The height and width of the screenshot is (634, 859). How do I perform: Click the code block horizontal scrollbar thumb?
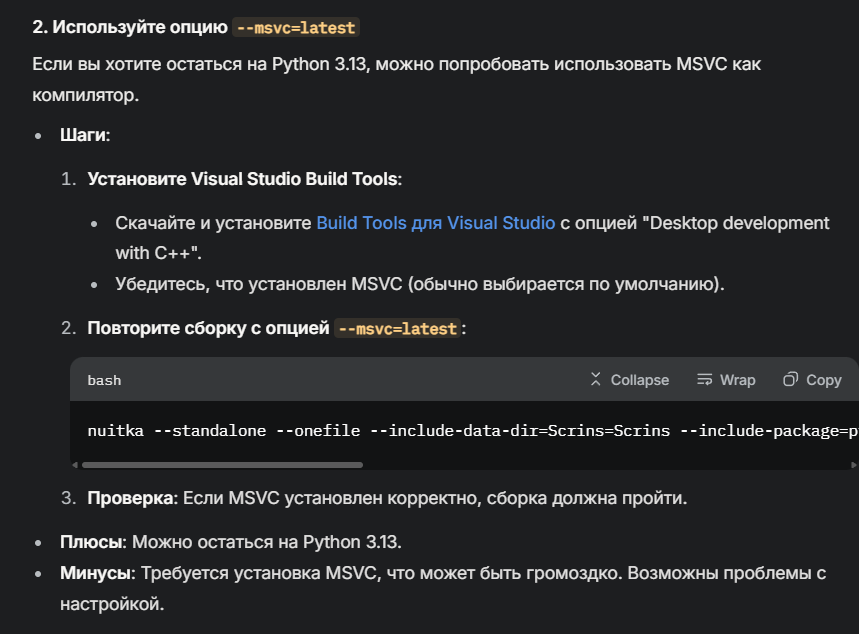coord(222,464)
